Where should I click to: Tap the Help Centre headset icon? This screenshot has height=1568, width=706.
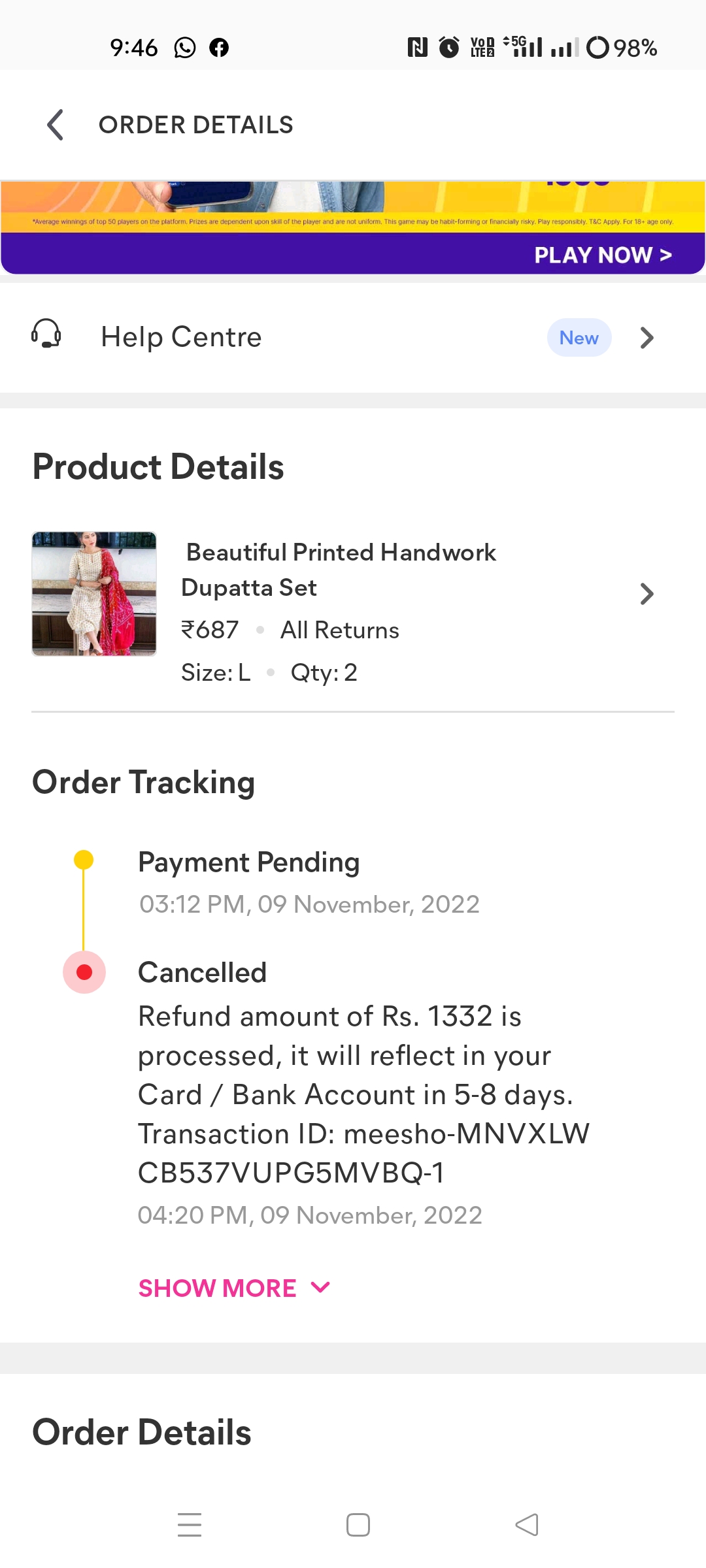tap(46, 335)
